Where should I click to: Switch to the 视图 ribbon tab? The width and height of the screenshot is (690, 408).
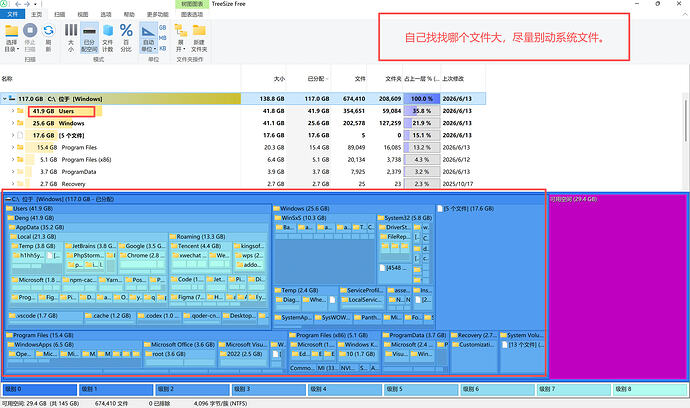(x=83, y=15)
